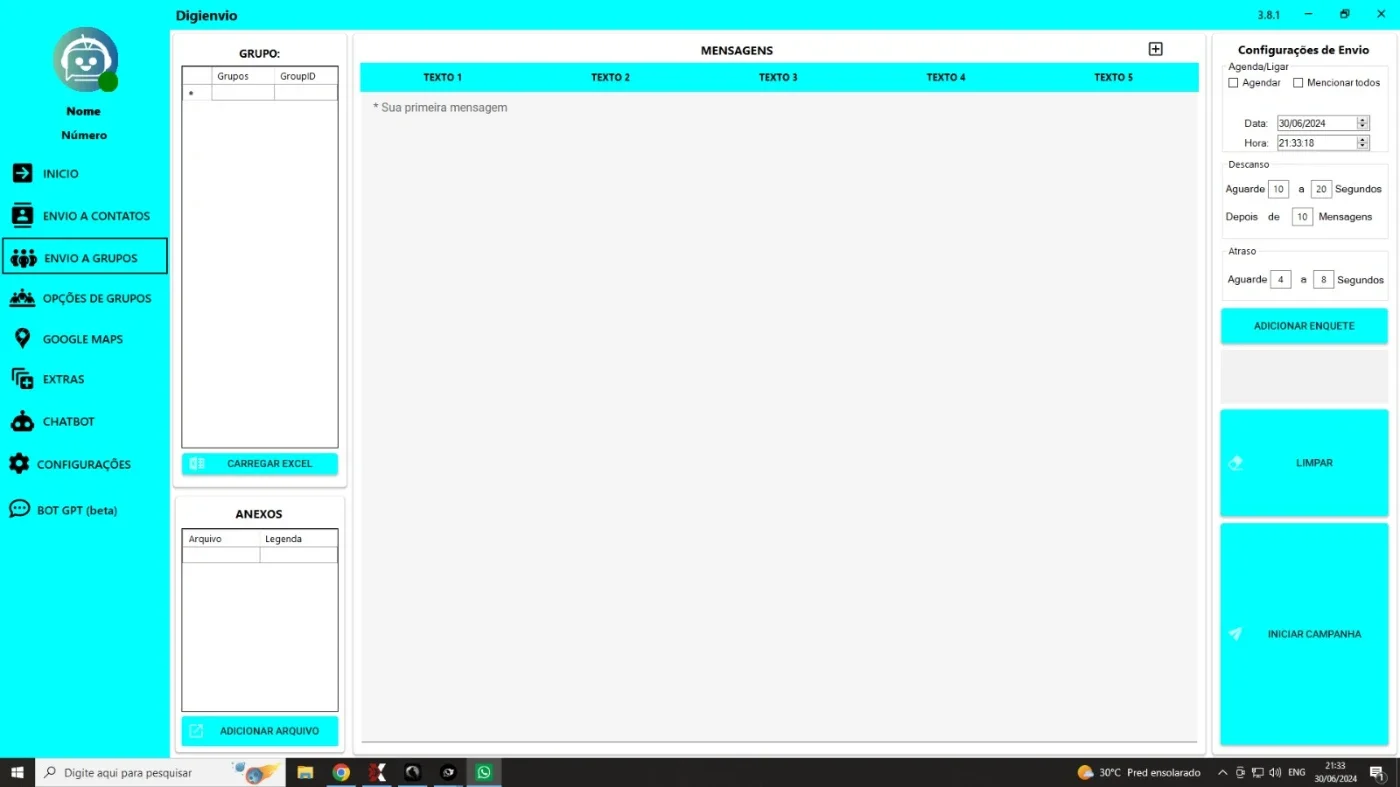Click the group people icon

pyautogui.click(x=23, y=258)
